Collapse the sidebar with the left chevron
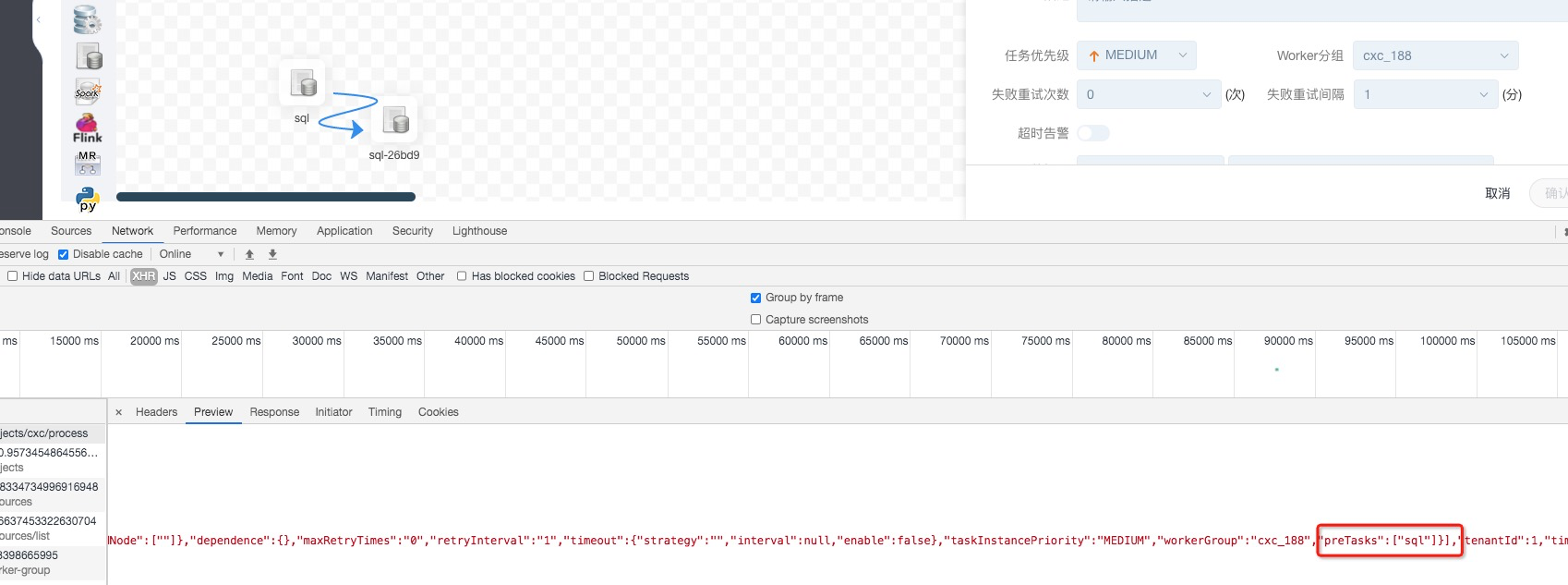 [x=39, y=19]
